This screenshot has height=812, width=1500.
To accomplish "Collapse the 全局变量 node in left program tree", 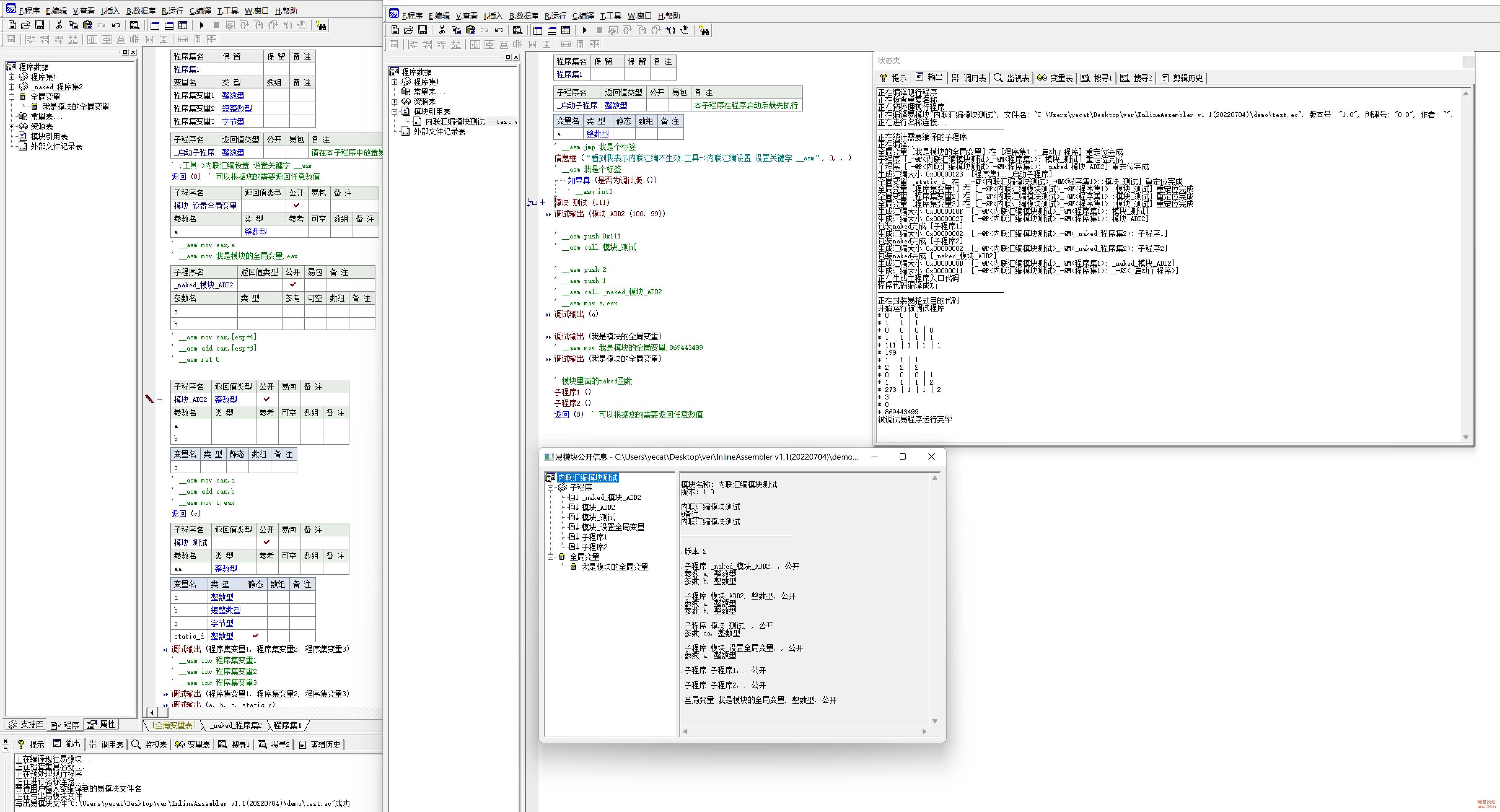I will [11, 97].
